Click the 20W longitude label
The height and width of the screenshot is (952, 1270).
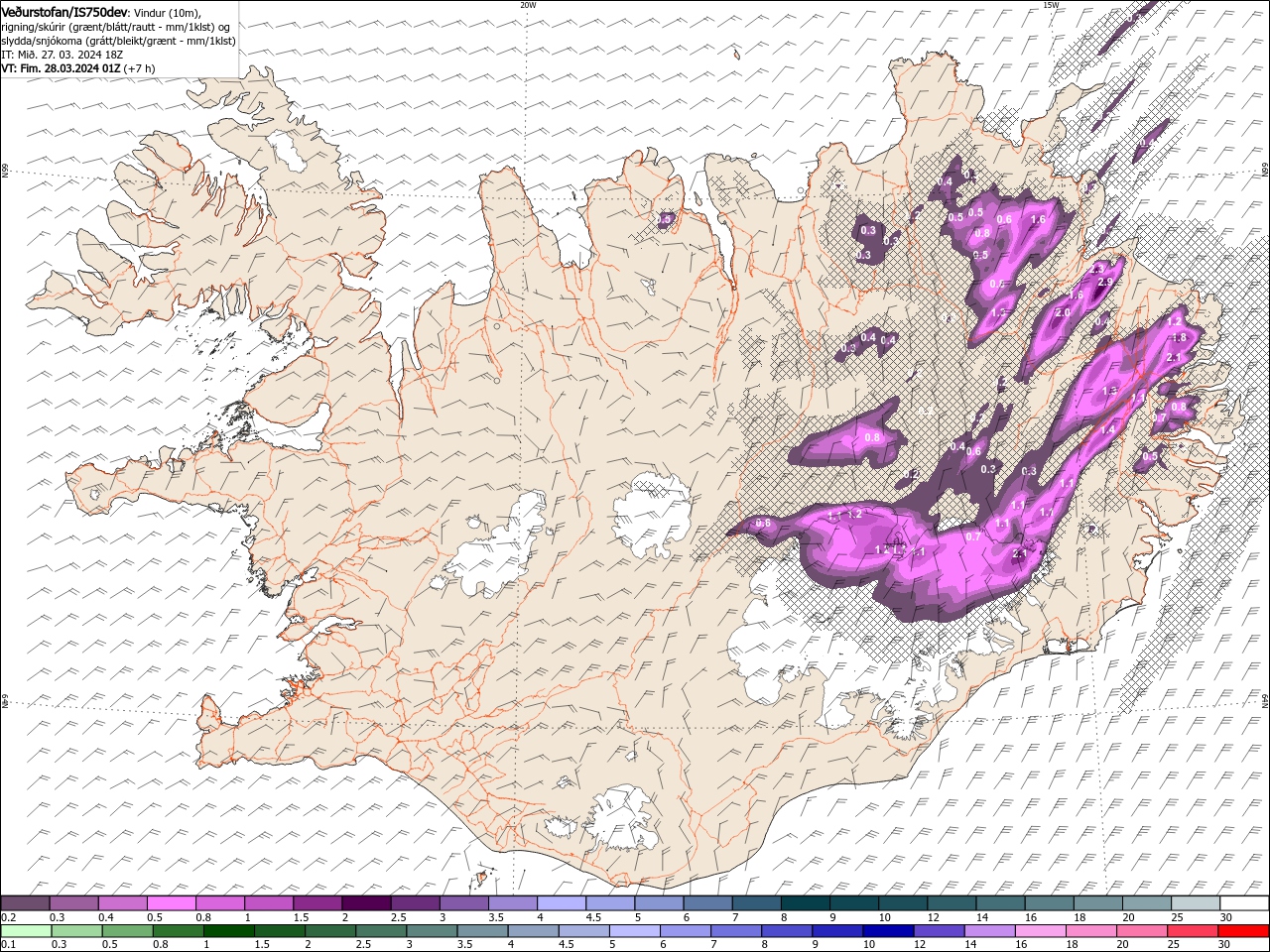click(x=528, y=5)
